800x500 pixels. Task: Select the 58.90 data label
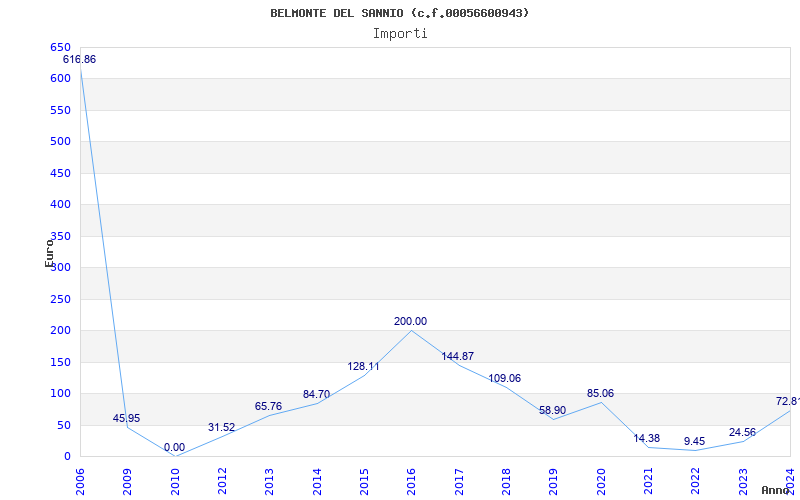point(553,410)
